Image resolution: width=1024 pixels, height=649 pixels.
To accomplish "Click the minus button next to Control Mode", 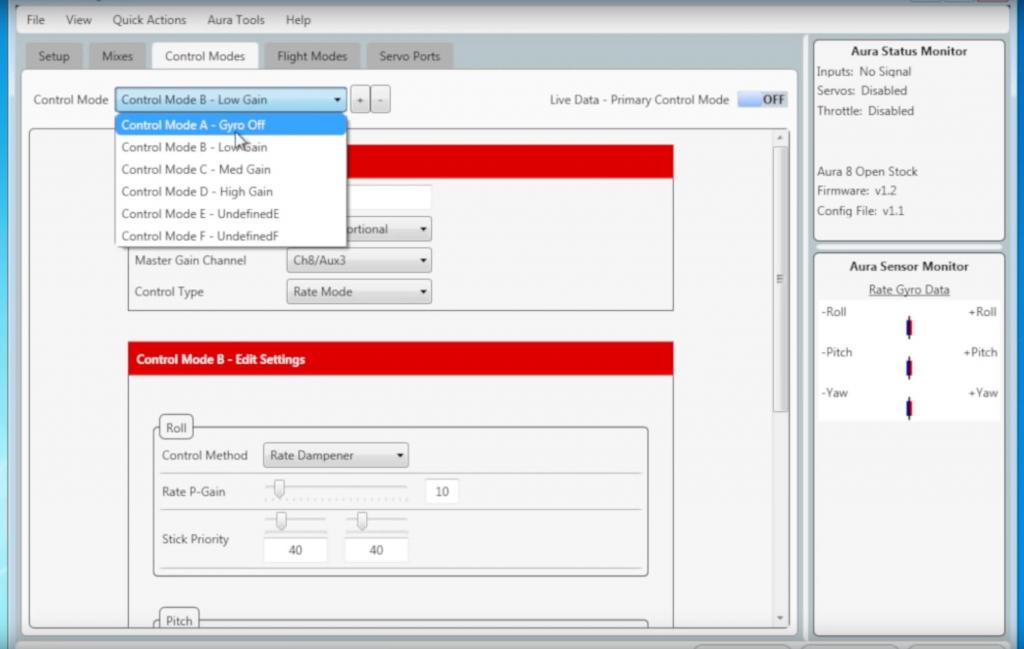I will click(x=381, y=100).
